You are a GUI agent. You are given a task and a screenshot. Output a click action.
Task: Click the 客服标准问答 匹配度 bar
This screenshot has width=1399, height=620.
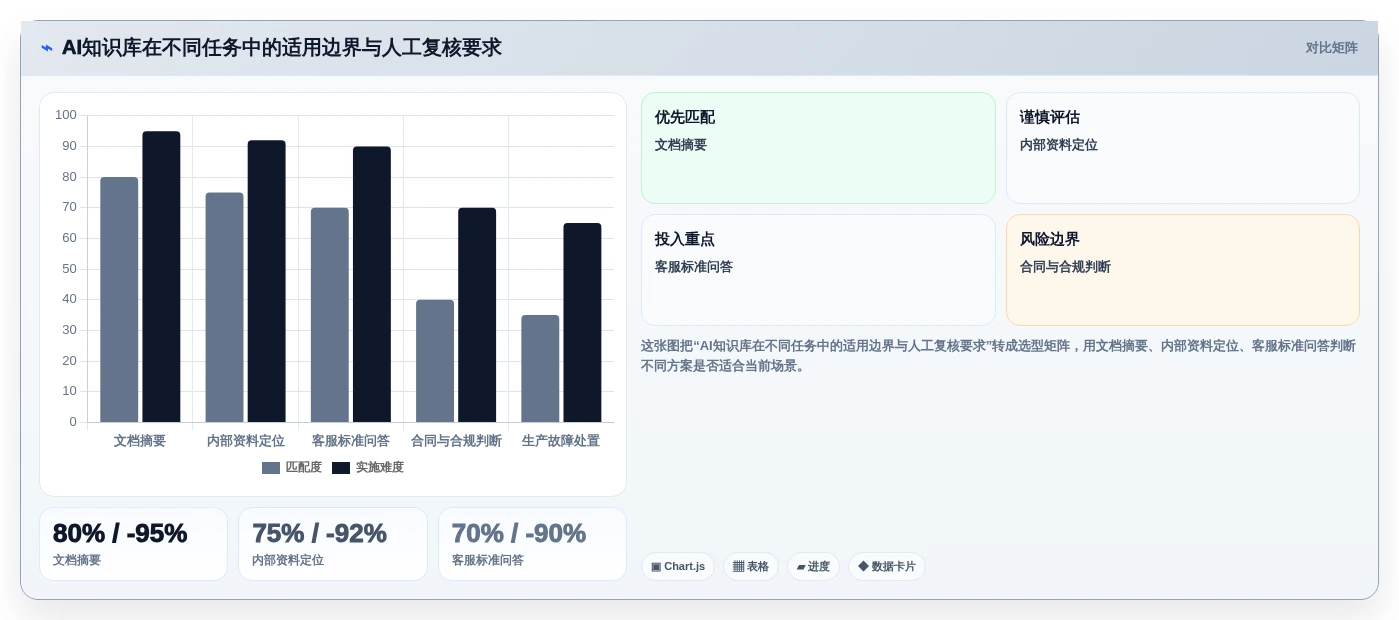(330, 315)
